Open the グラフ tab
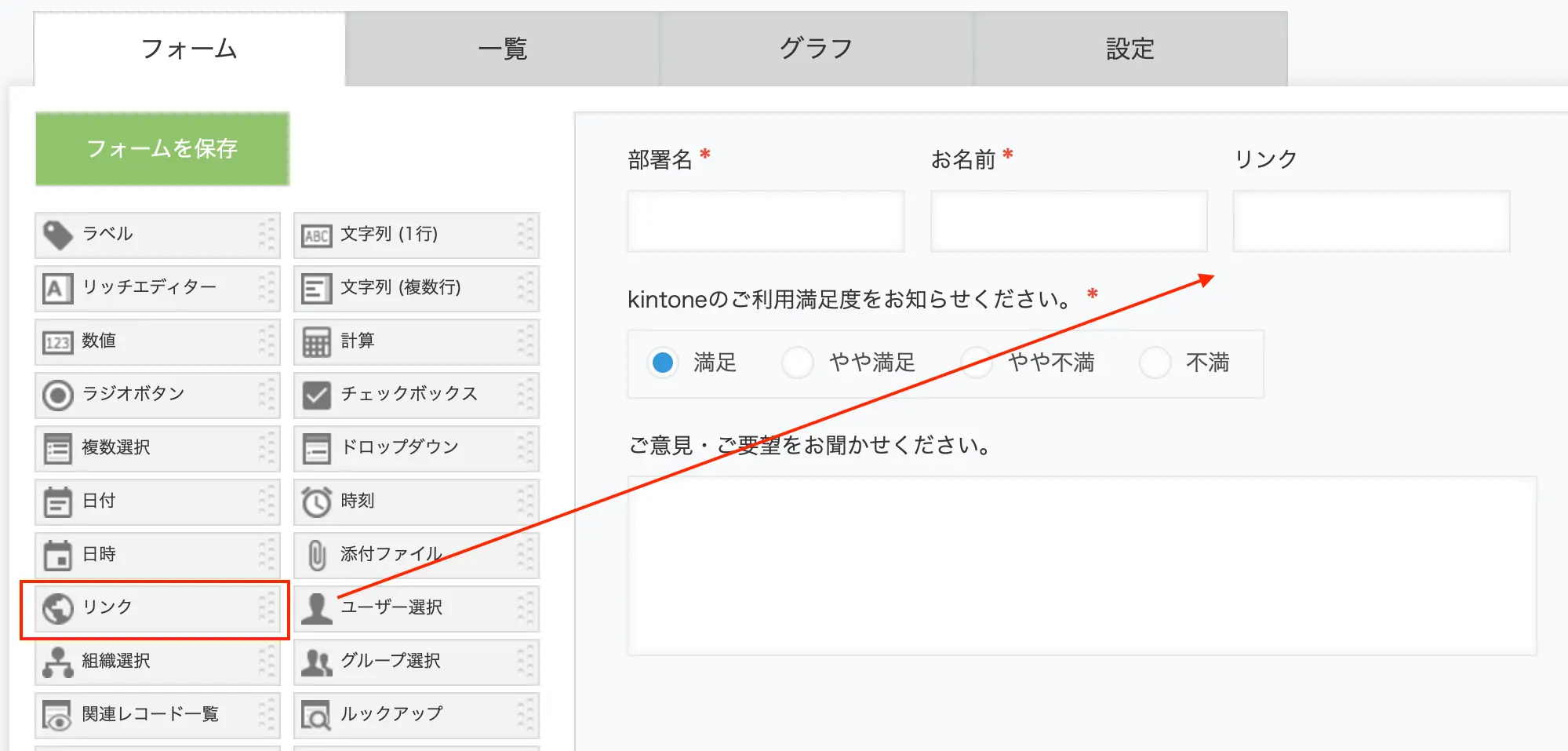The image size is (1568, 751). 816,49
